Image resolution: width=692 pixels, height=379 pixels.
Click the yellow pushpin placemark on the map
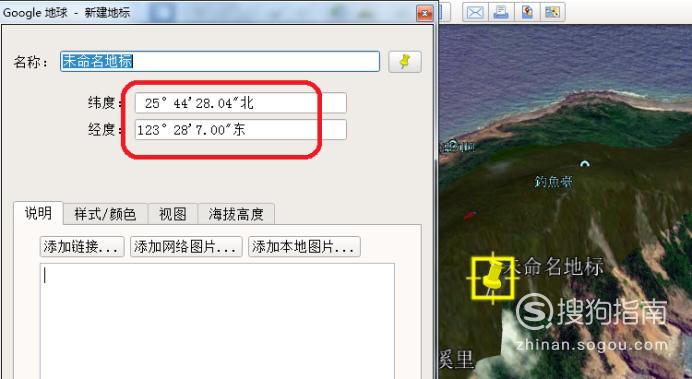[x=493, y=278]
